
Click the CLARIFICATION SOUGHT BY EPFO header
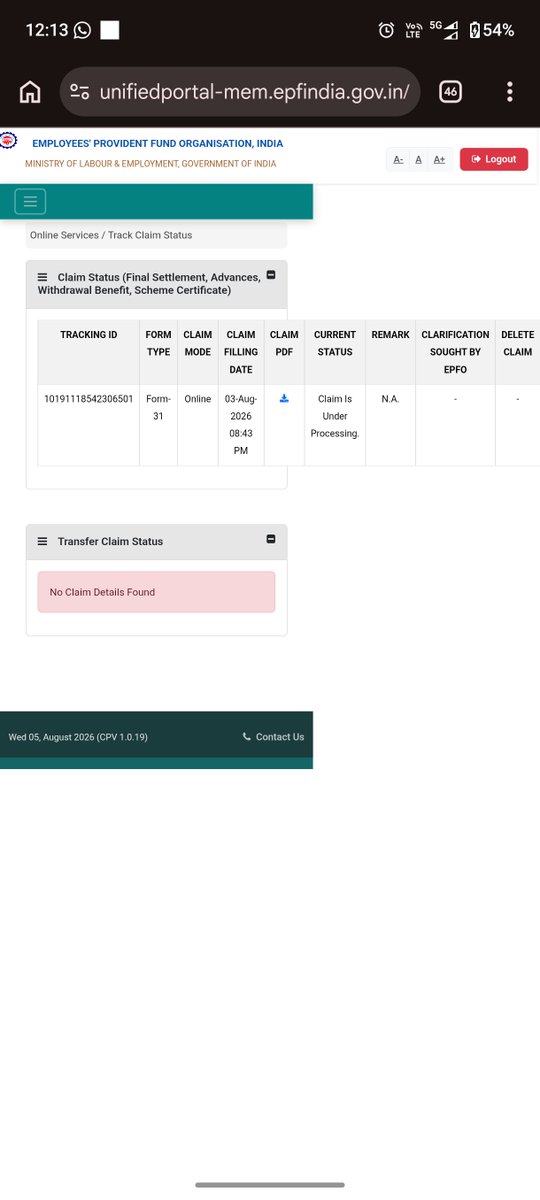pyautogui.click(x=455, y=352)
